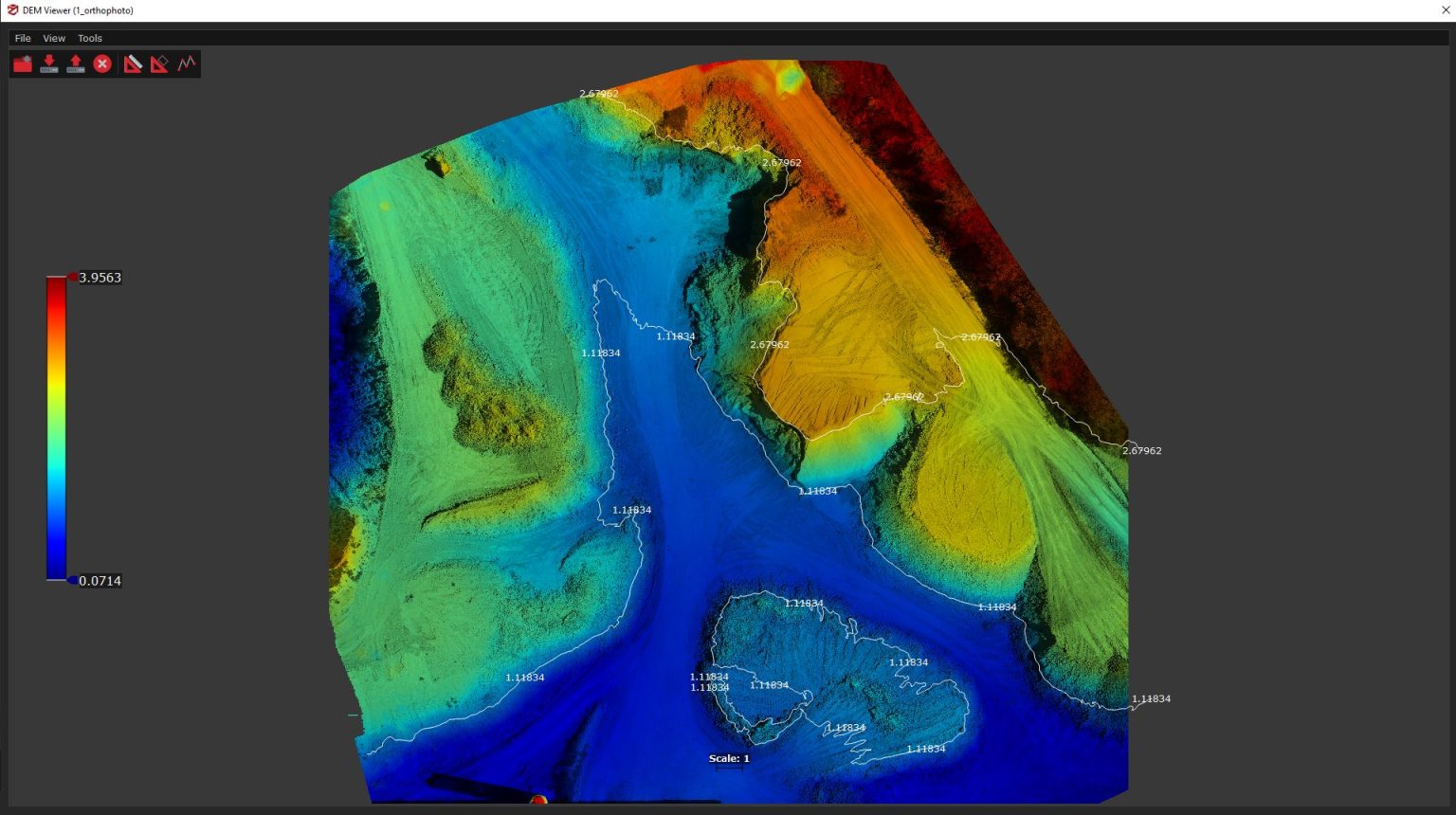Click the 0.0714 minimum elevation value

click(100, 581)
